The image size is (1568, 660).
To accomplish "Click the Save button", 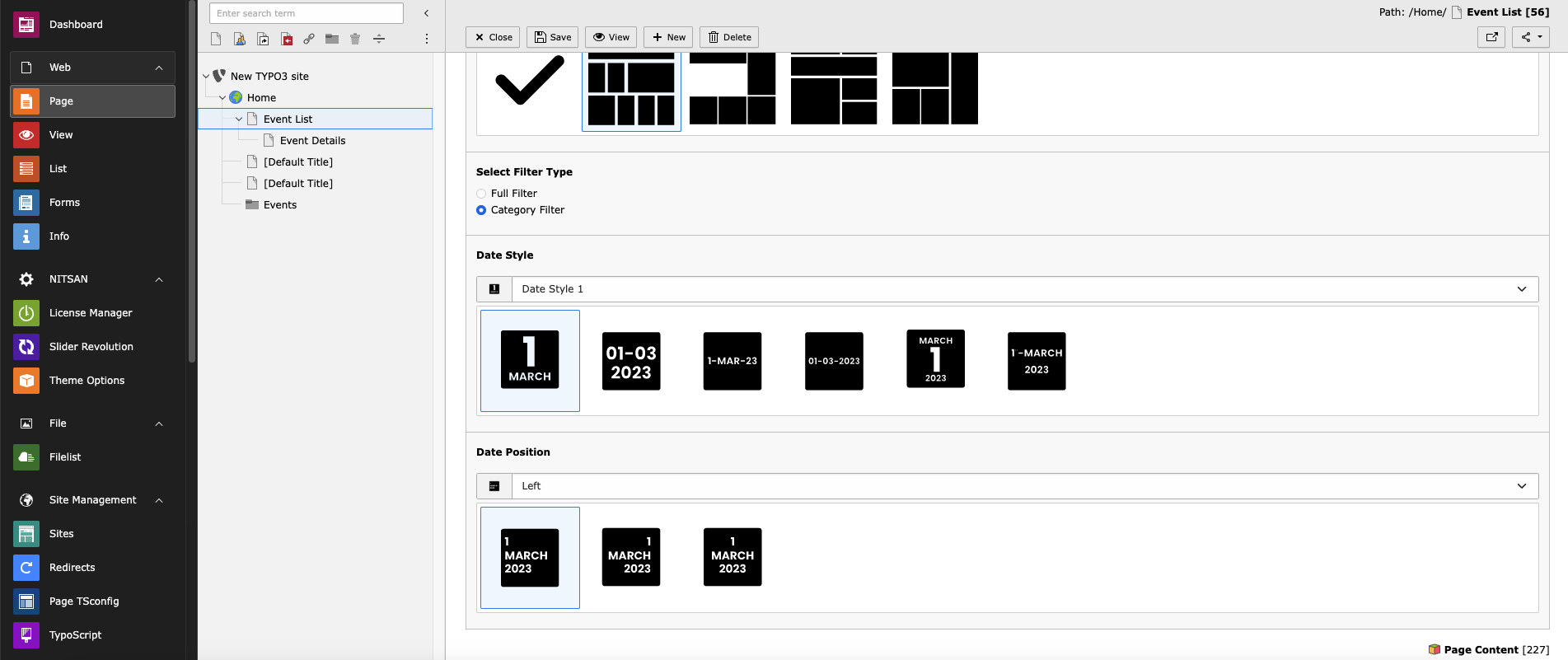I will coord(552,37).
